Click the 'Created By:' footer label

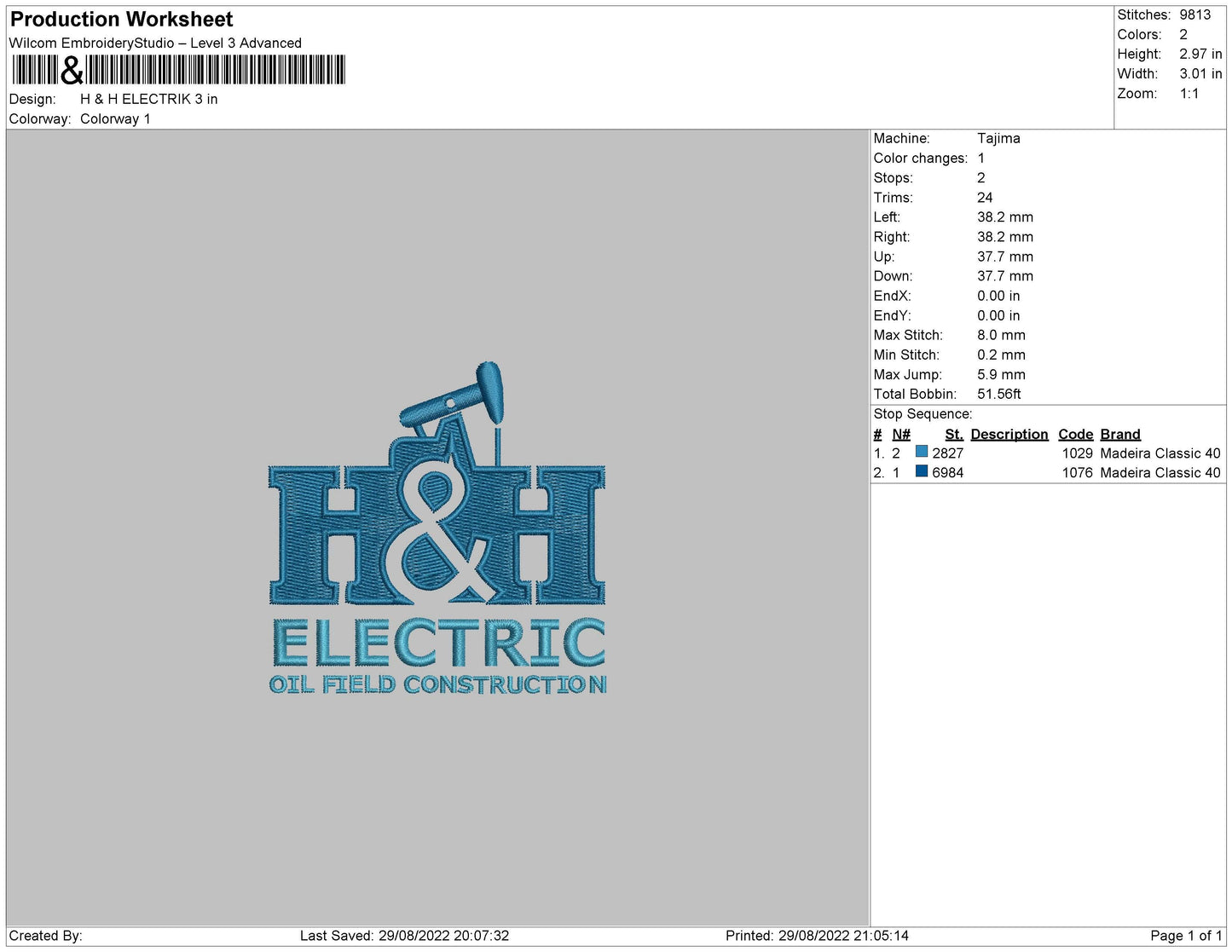(x=45, y=936)
